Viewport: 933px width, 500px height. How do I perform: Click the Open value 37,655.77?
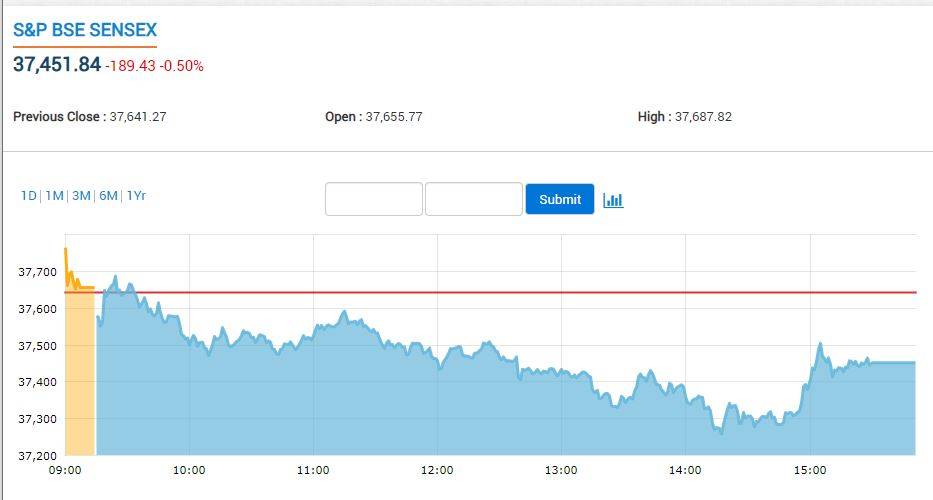pyautogui.click(x=394, y=117)
